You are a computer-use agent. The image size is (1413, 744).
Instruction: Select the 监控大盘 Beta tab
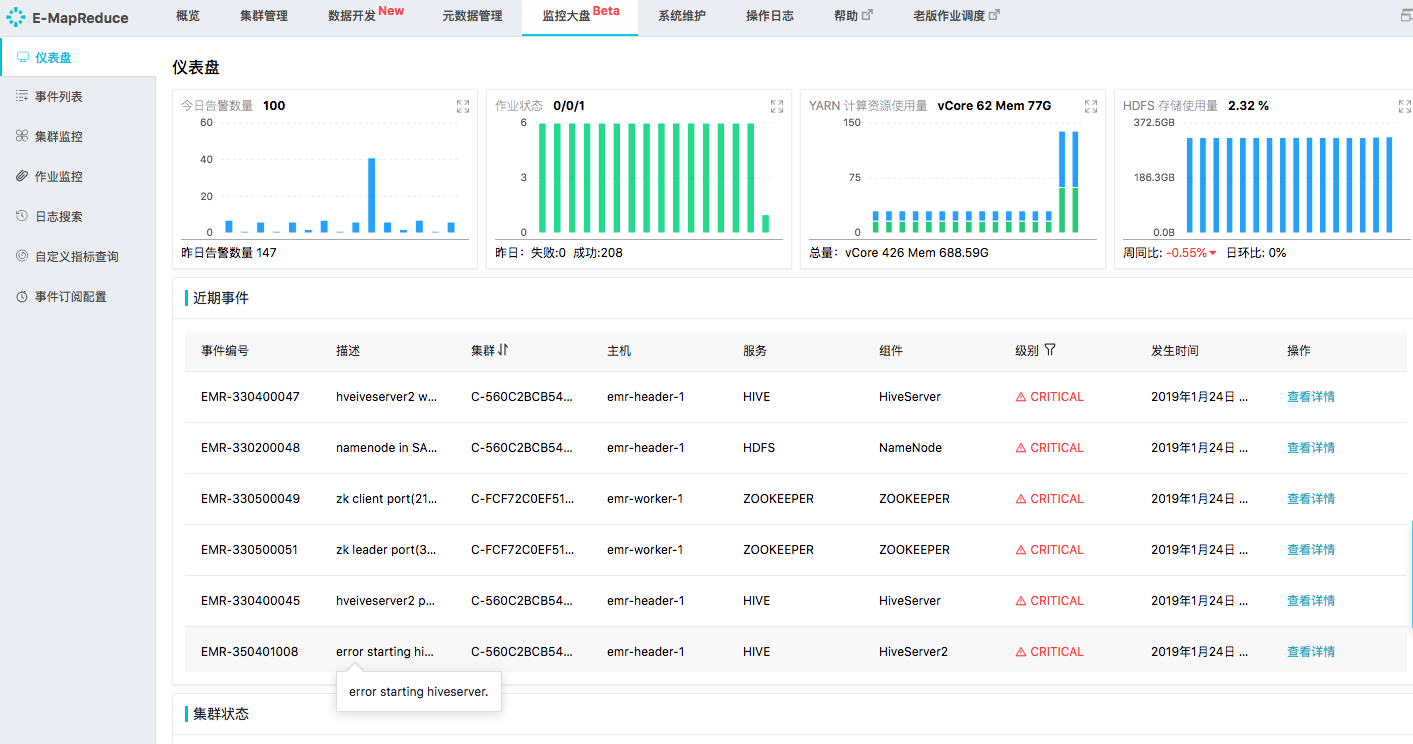coord(580,16)
